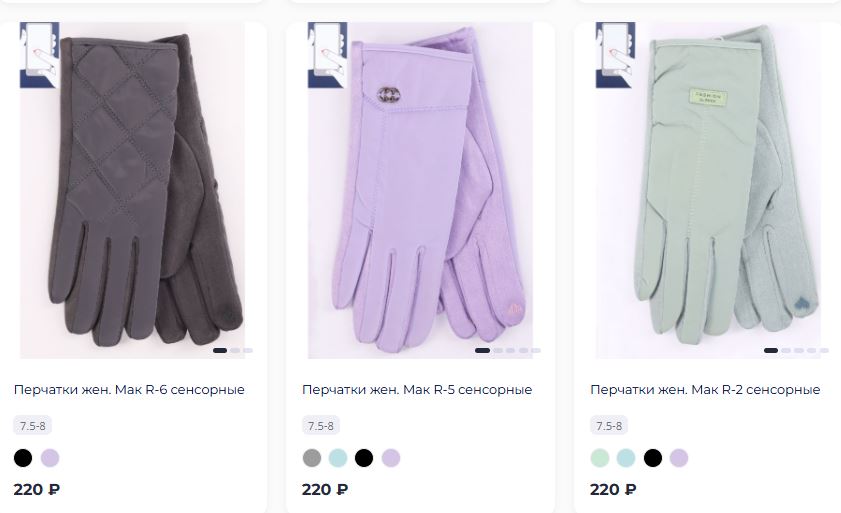The image size is (841, 513).
Task: Open the lilac R-5 gloves photo
Action: point(420,190)
